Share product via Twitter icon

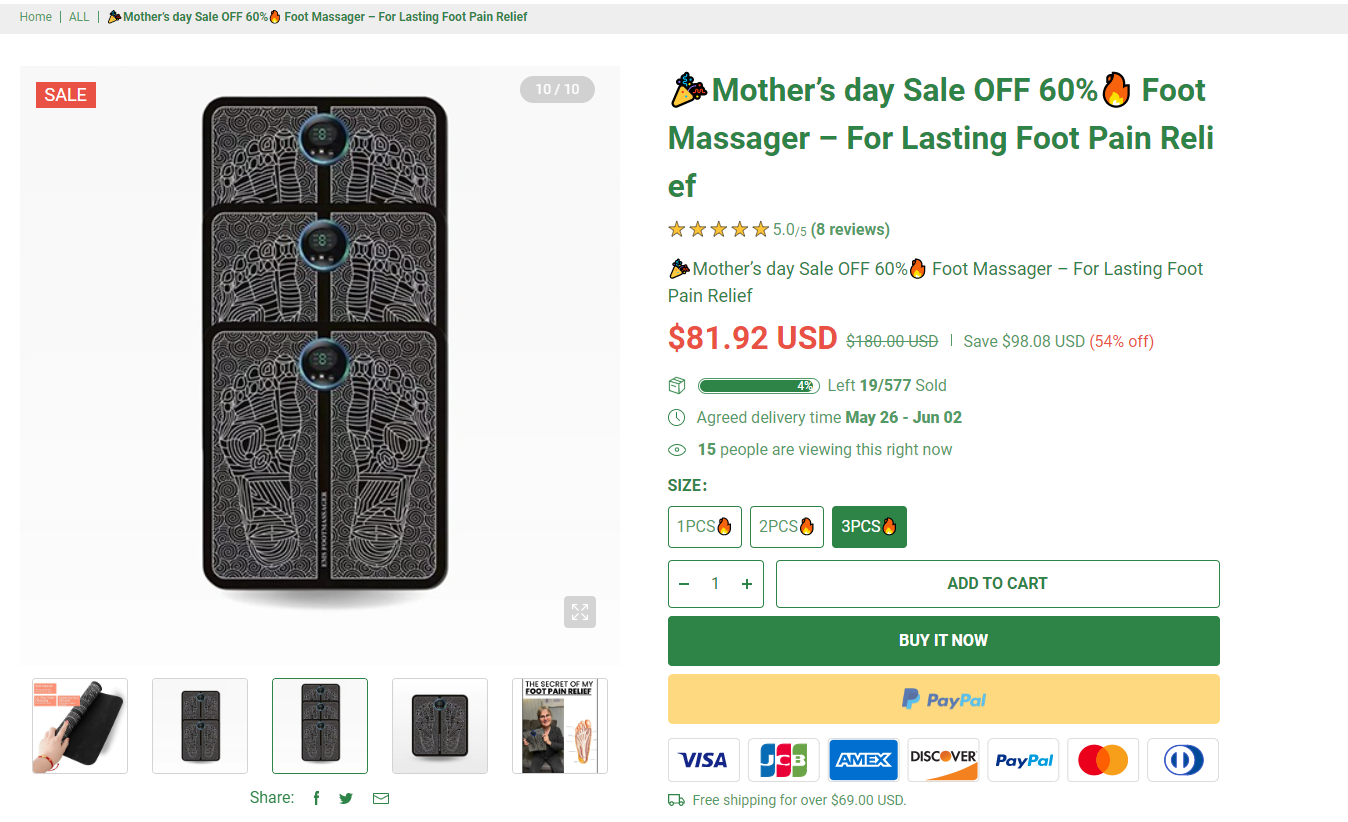(x=346, y=798)
